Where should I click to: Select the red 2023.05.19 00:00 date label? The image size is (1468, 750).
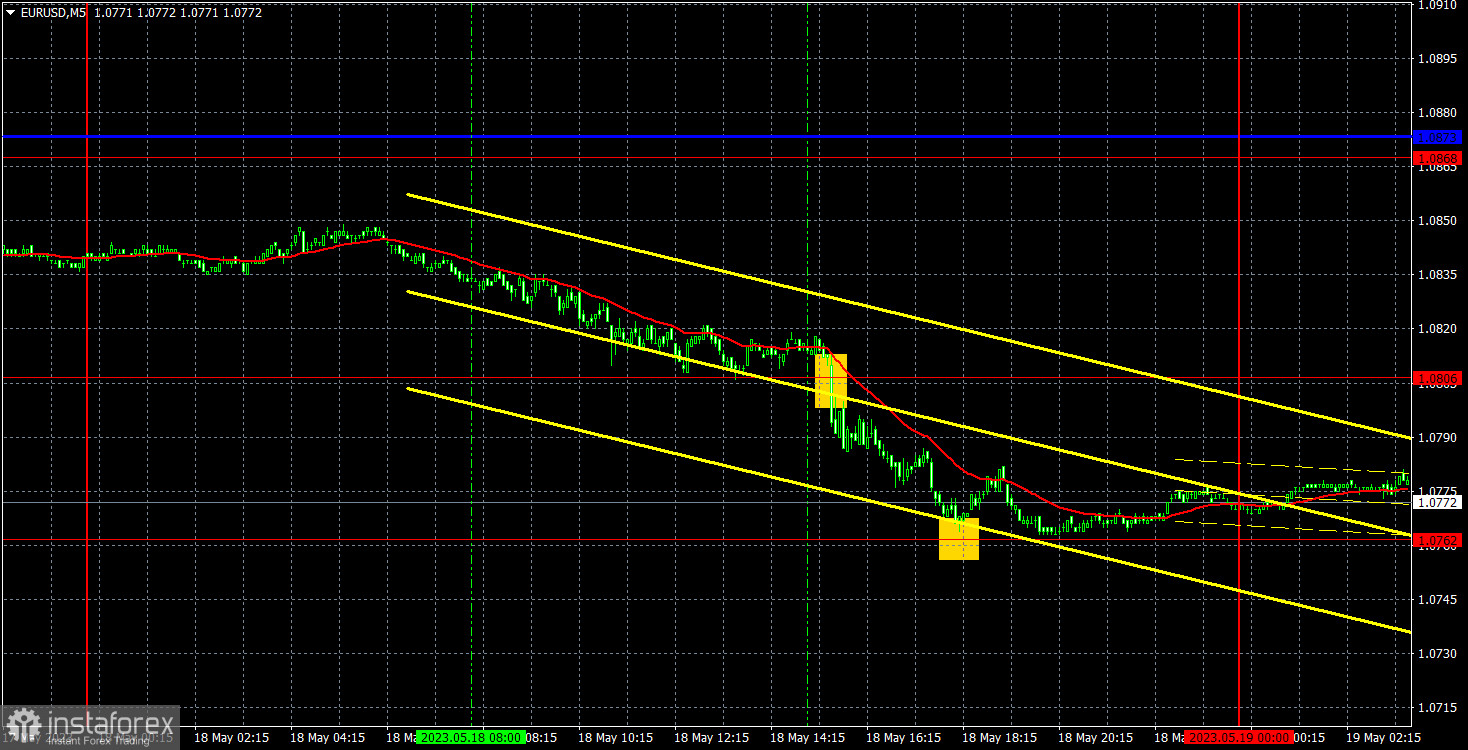[x=1239, y=737]
